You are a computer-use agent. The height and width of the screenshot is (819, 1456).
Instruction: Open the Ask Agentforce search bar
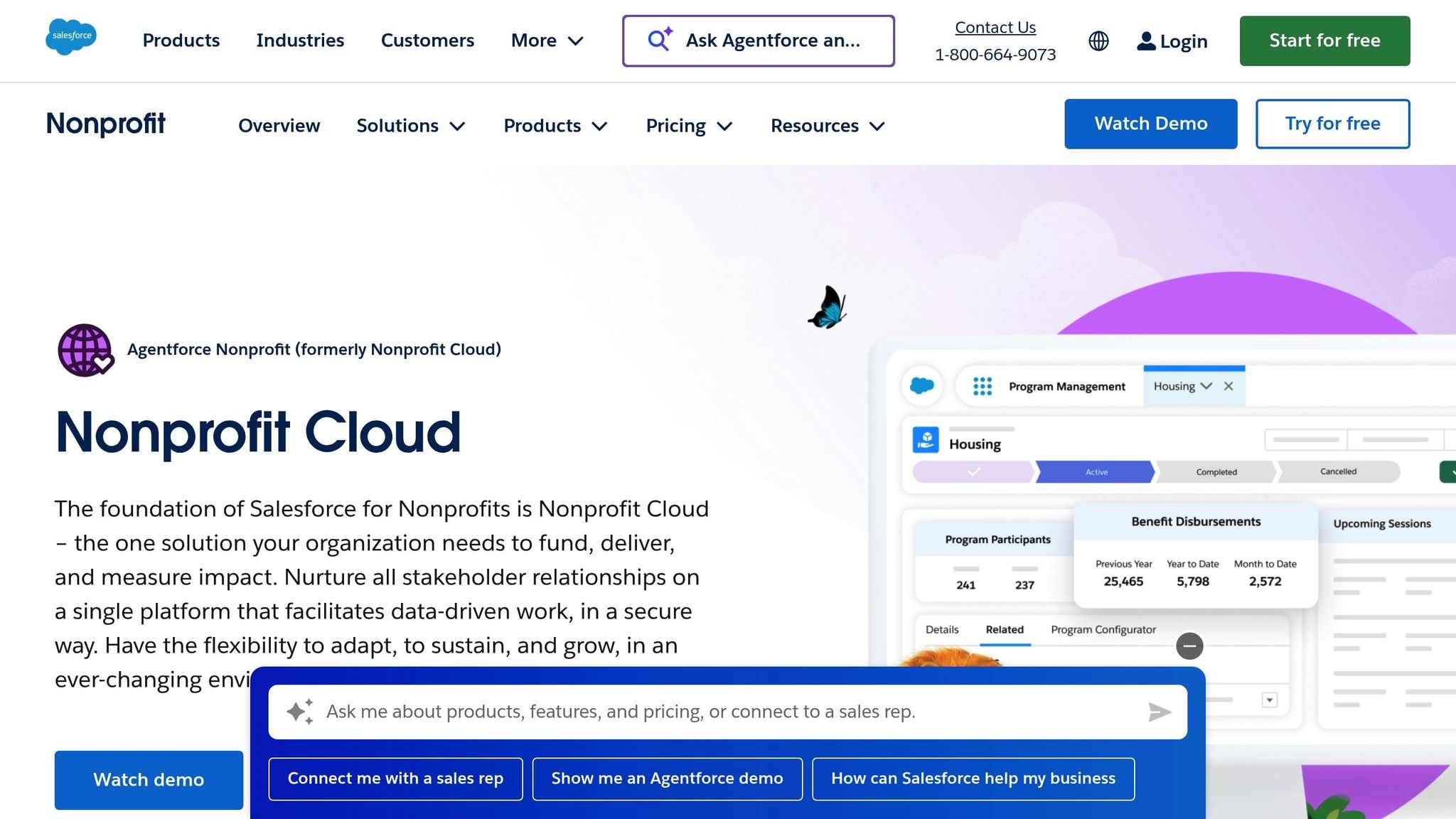[757, 41]
